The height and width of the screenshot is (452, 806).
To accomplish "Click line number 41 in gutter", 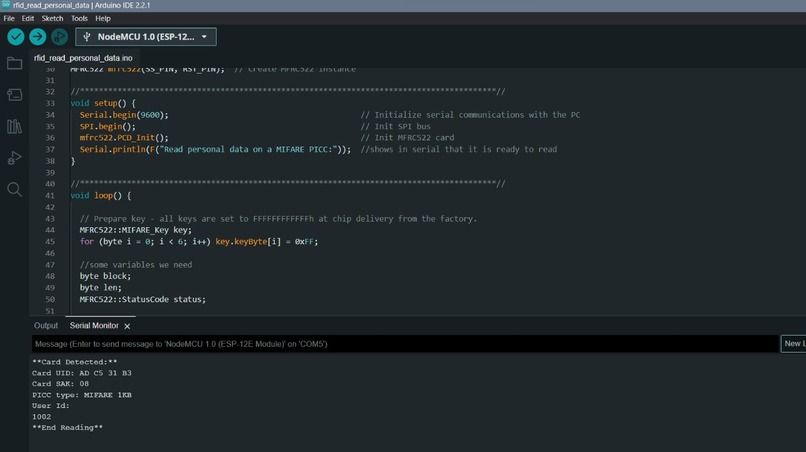I will click(x=50, y=196).
